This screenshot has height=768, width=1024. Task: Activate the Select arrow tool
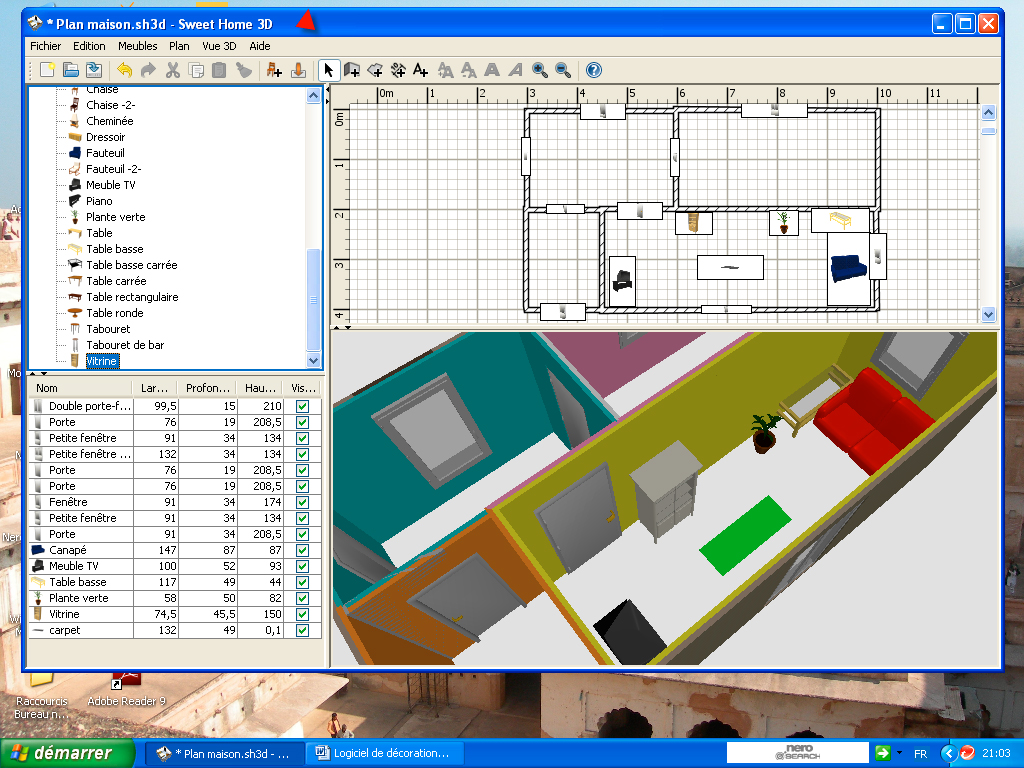tap(328, 70)
